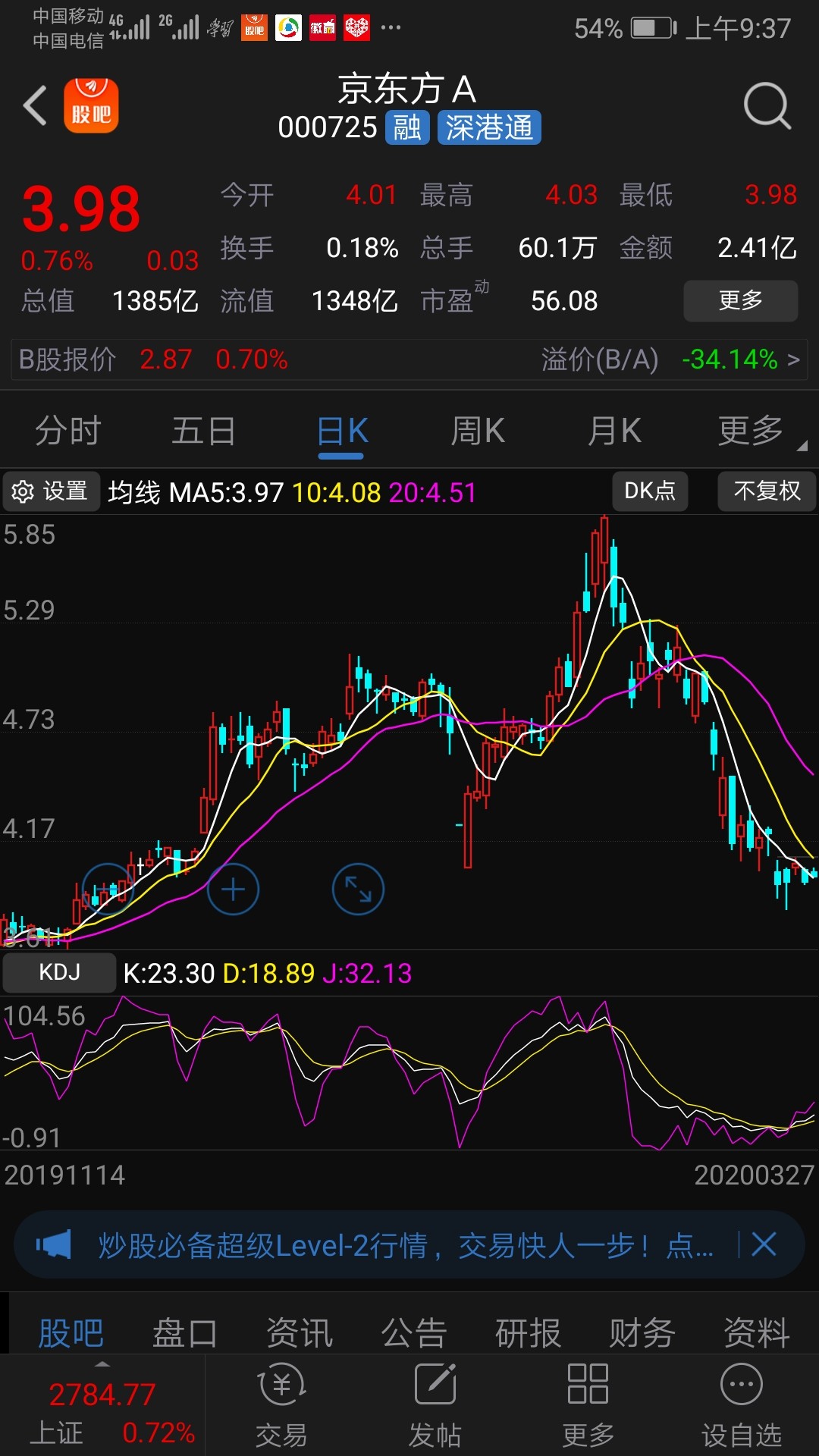Open the 盘口 tab
Screen dimensions: 819x1456
[185, 1333]
